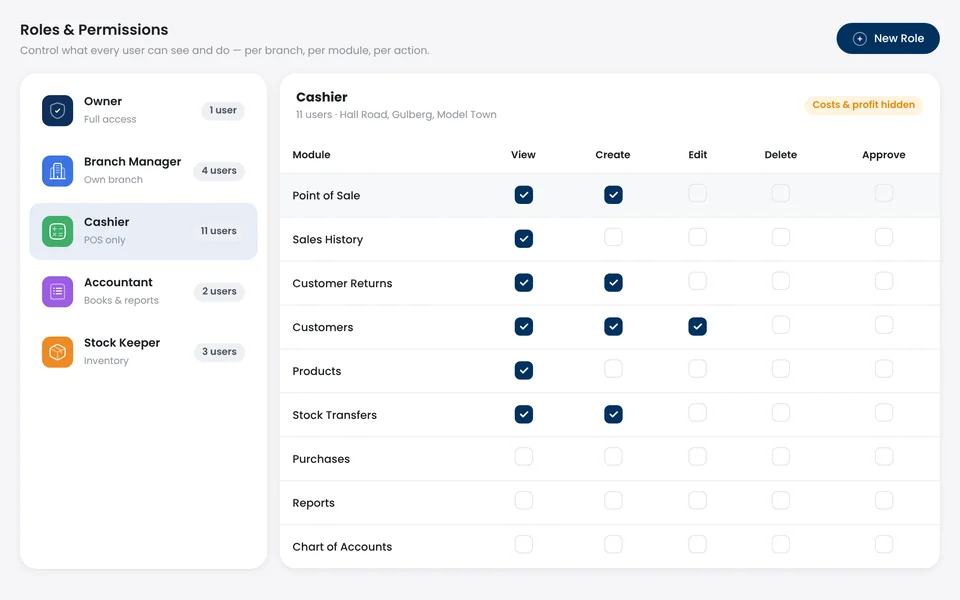Click the Module column header
This screenshot has width=960, height=600.
[311, 155]
